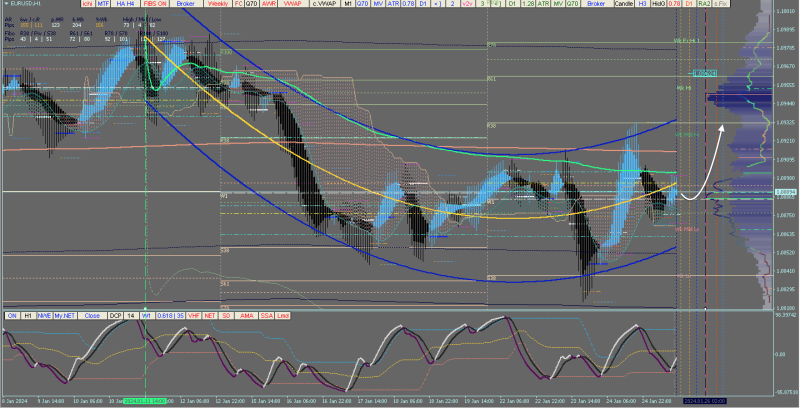
Task: Click the red D1 button
Action: 689,4
